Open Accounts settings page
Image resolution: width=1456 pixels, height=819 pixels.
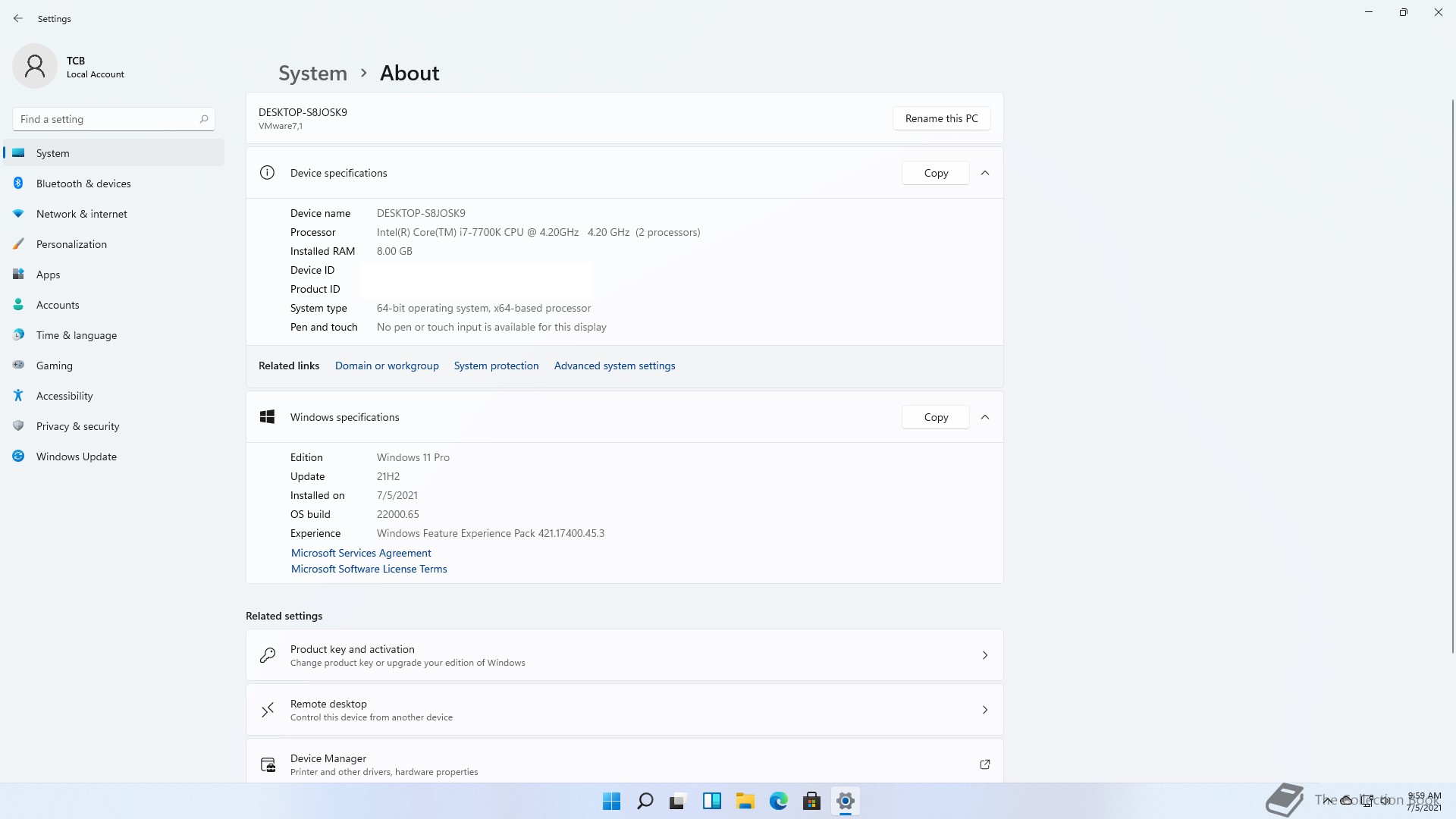coord(114,305)
